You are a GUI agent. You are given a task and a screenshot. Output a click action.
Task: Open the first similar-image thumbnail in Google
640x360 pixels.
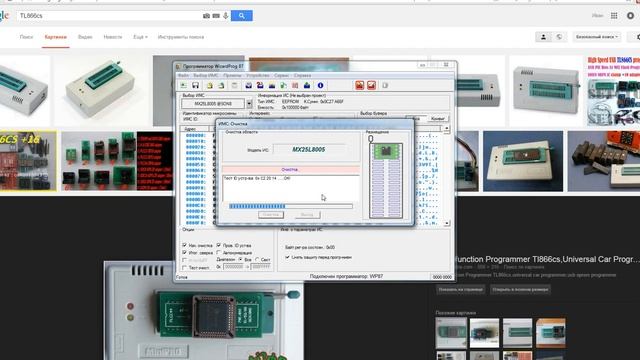[x=451, y=333]
